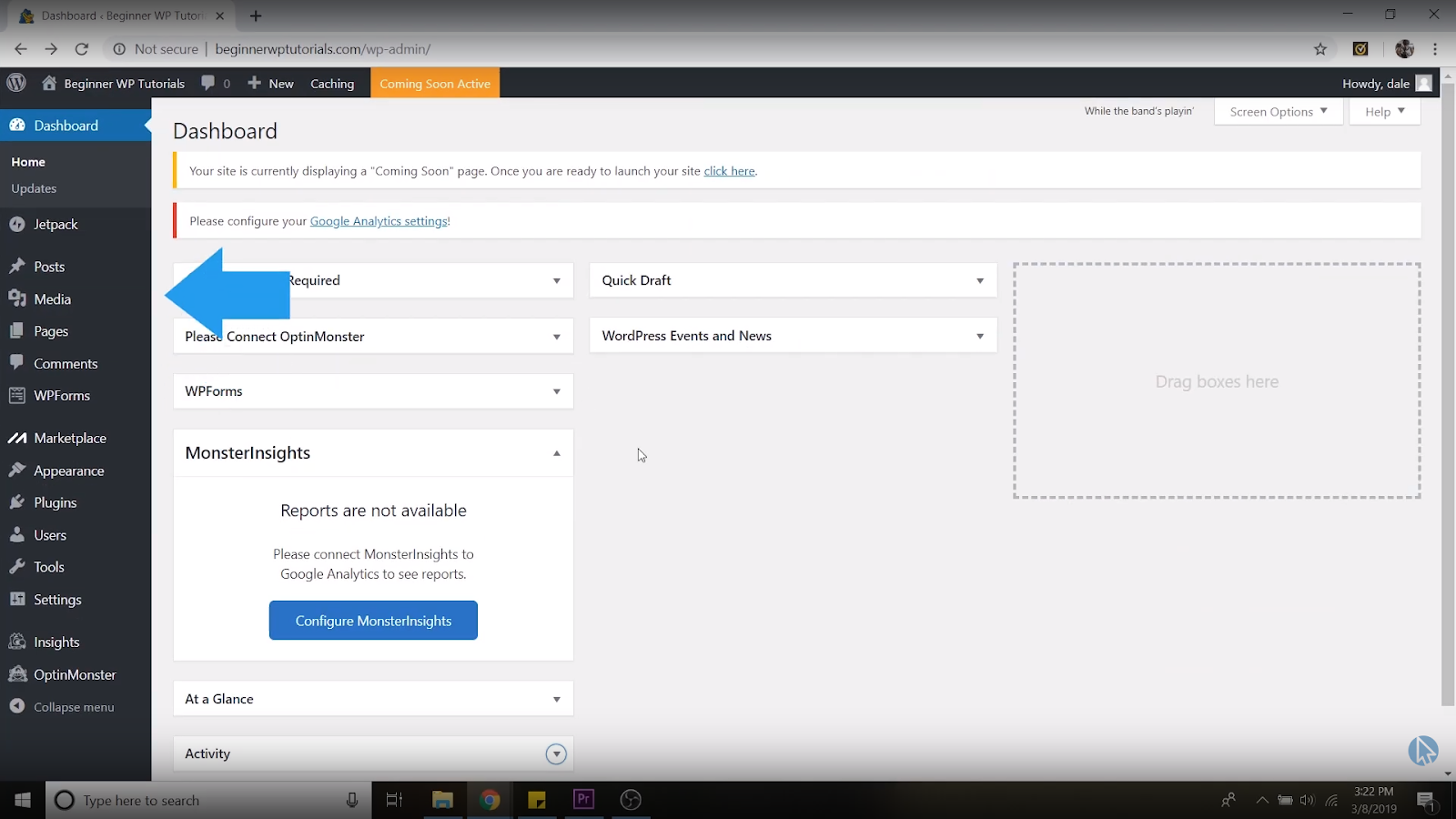Open the Plugins menu
The width and height of the screenshot is (1456, 819).
tap(56, 502)
